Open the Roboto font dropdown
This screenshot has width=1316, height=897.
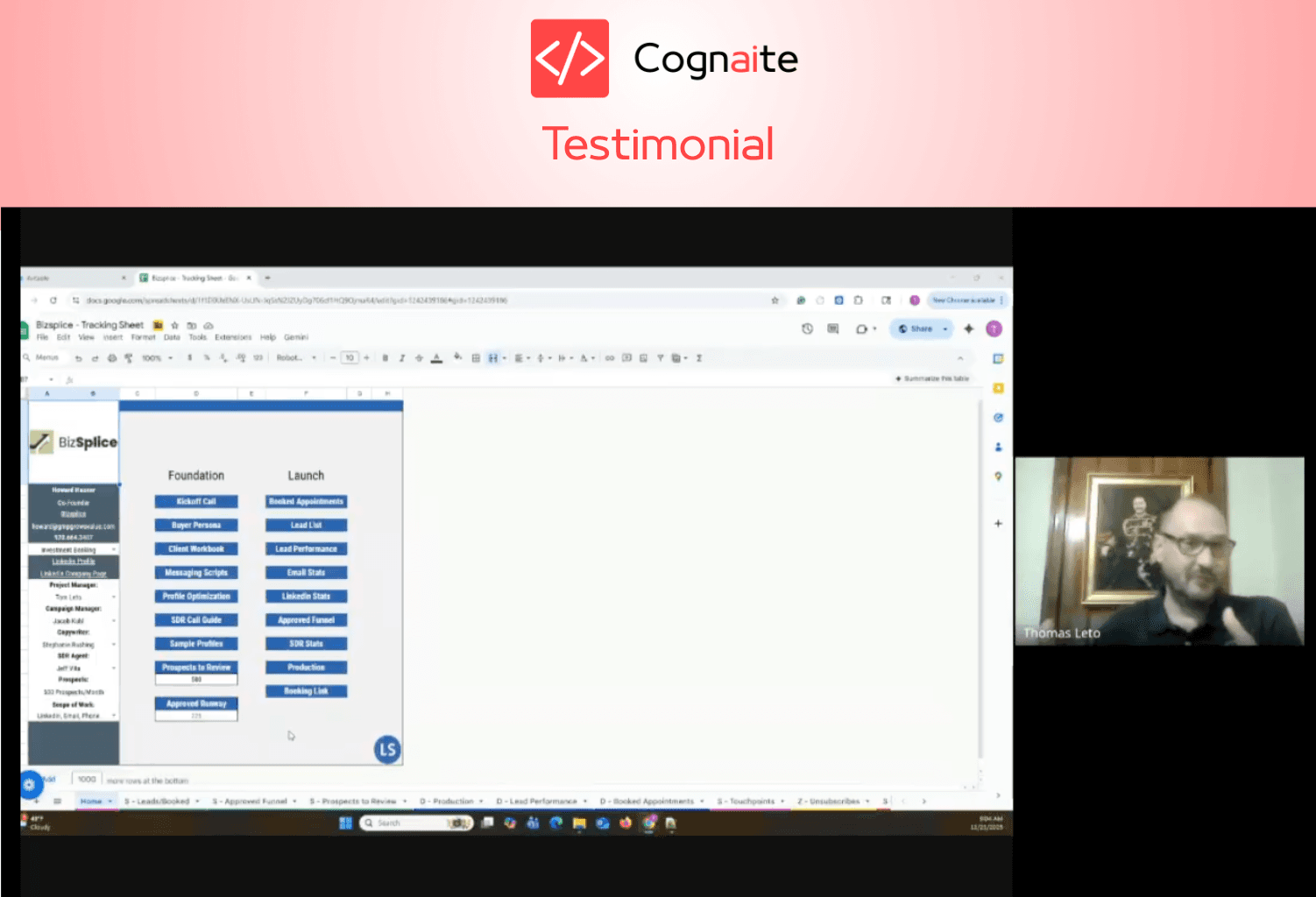296,358
